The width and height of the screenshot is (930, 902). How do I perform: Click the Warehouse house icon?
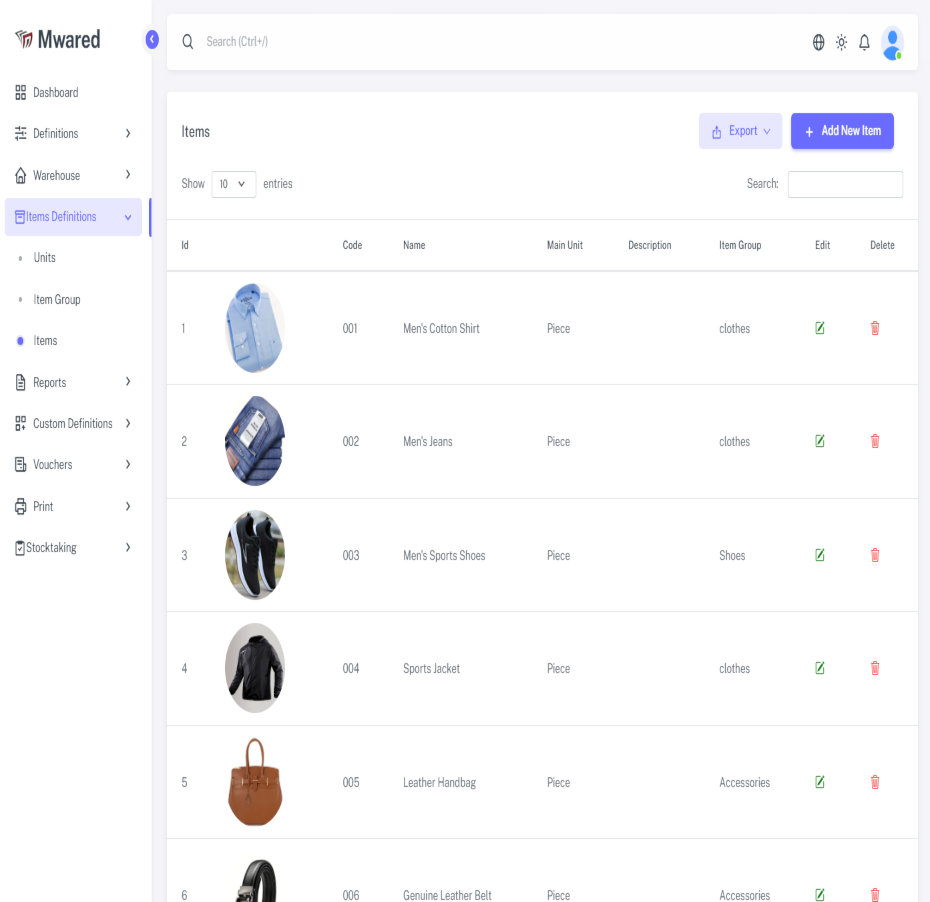21,176
